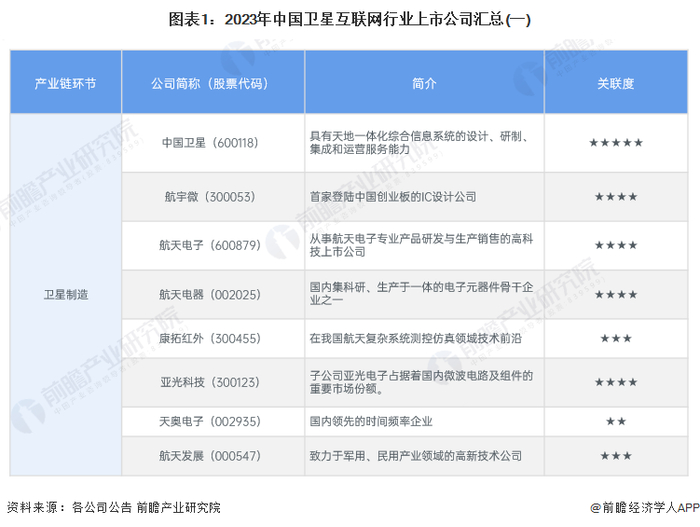Click four-star rating in 亚光科技 row
Image resolution: width=700 pixels, height=527 pixels.
tap(616, 382)
